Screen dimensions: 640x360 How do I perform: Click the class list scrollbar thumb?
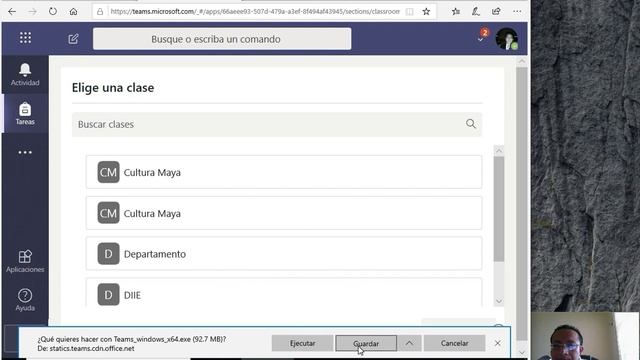click(x=499, y=209)
